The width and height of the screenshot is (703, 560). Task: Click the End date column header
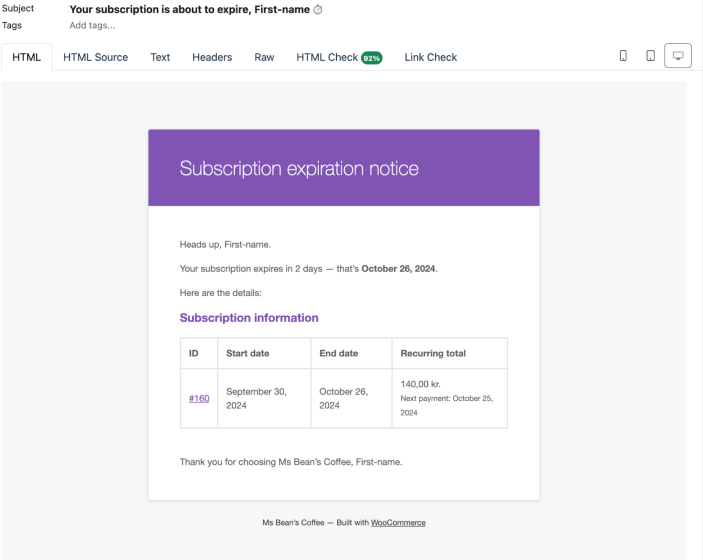pyautogui.click(x=339, y=353)
